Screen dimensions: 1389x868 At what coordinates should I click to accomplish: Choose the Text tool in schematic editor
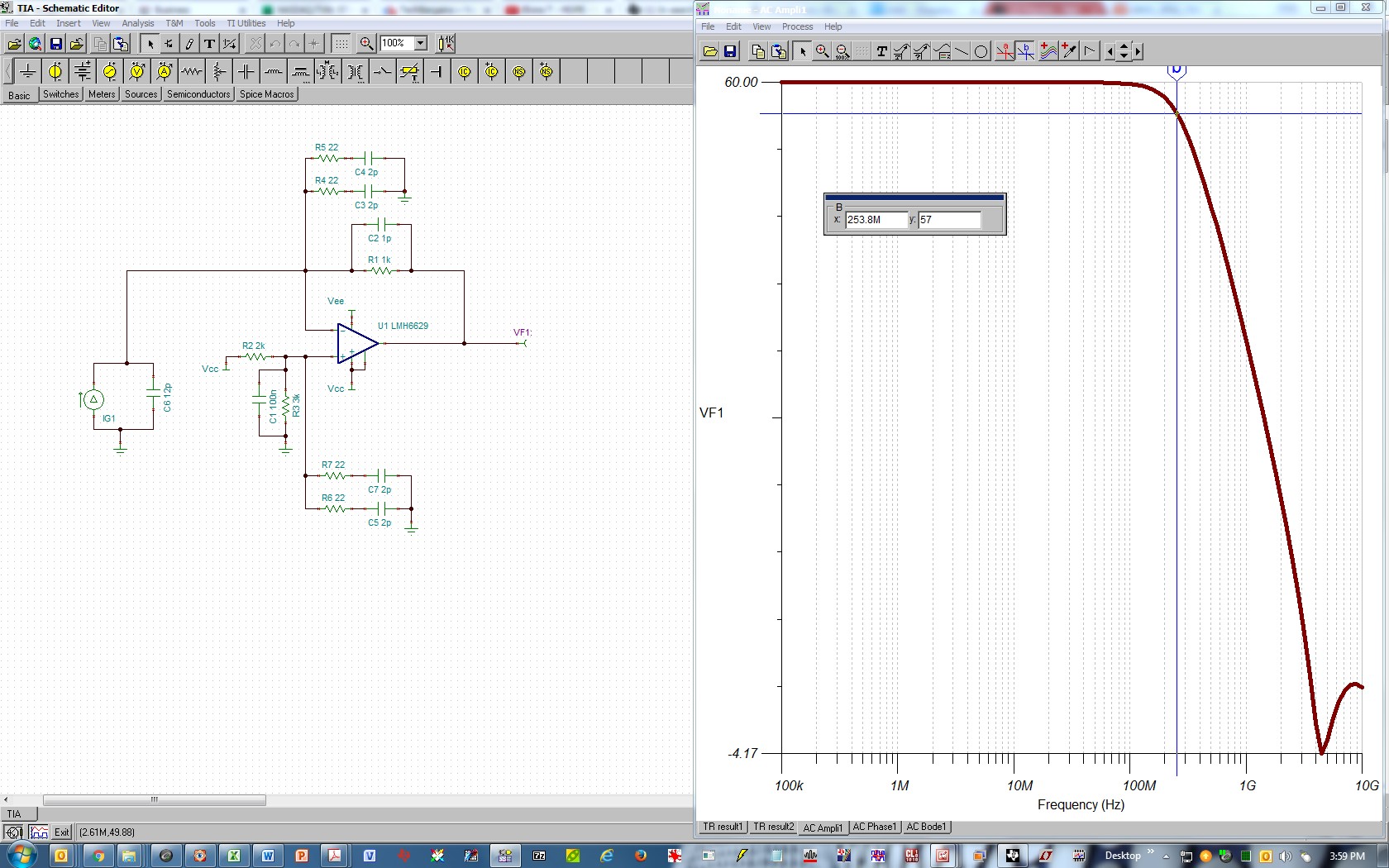[x=210, y=44]
